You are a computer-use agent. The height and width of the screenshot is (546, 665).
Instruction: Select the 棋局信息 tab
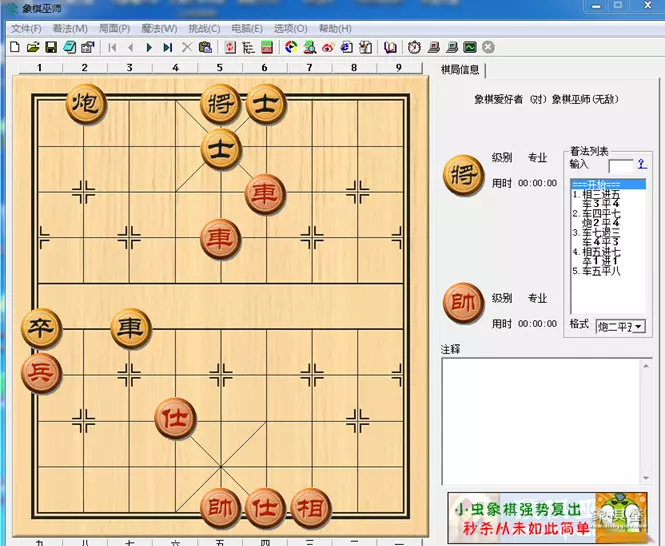click(x=461, y=69)
